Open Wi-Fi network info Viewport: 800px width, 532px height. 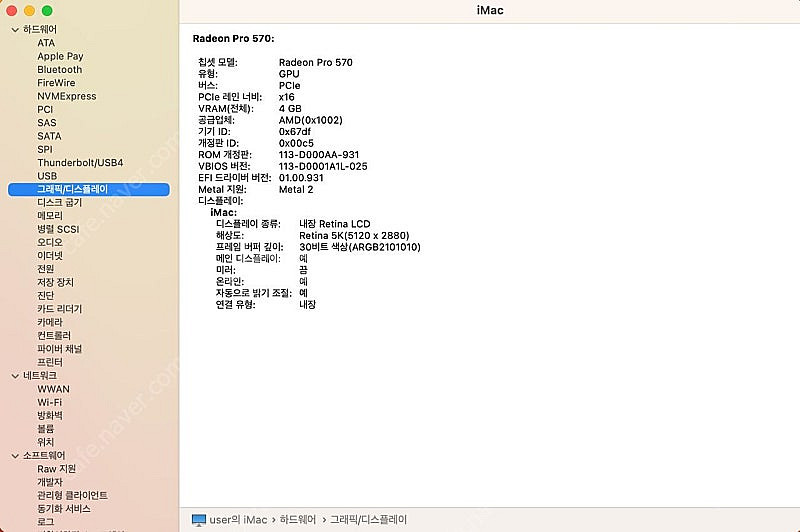point(49,402)
